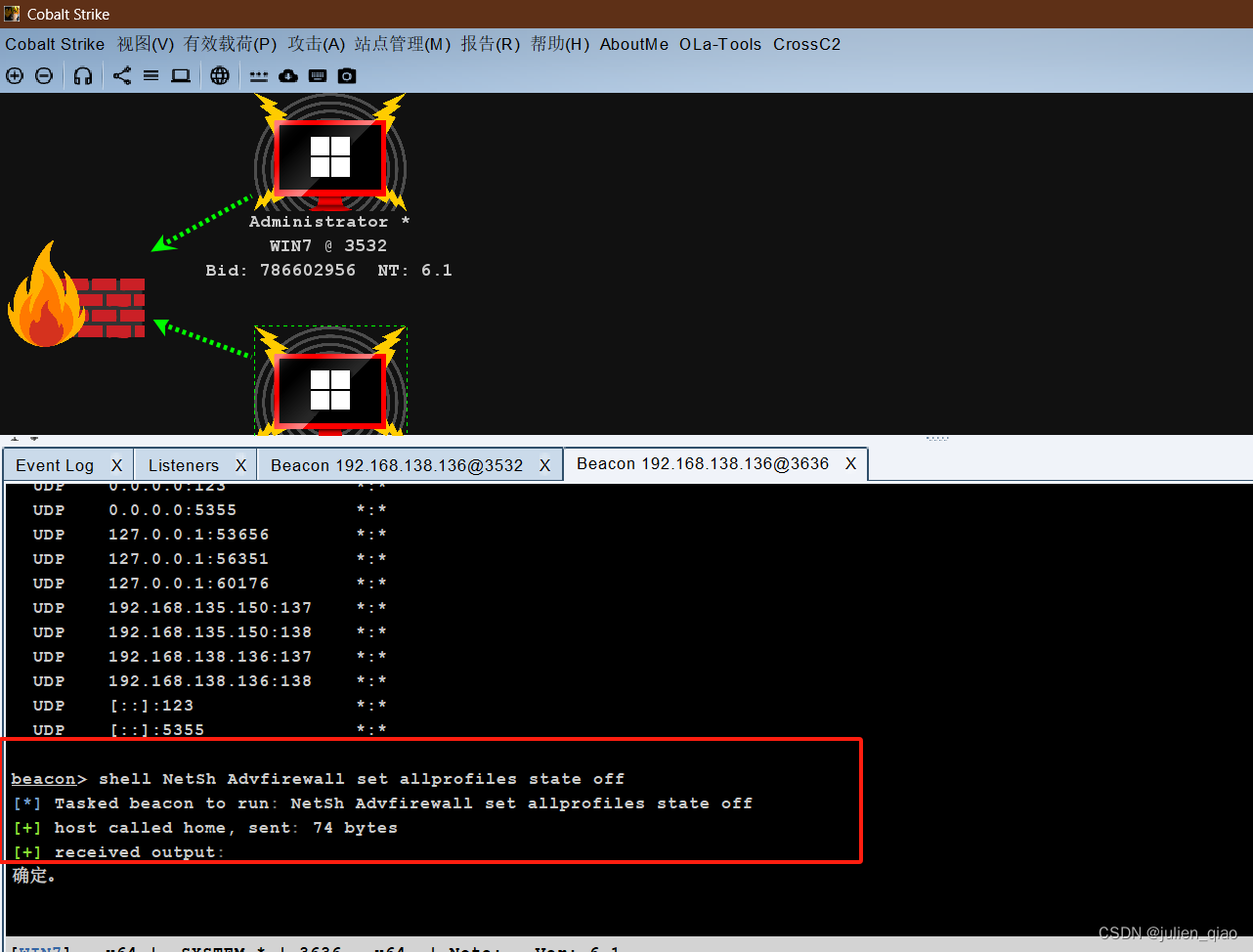Image resolution: width=1253 pixels, height=952 pixels.
Task: Open the OLa-Tools menu
Action: point(720,44)
